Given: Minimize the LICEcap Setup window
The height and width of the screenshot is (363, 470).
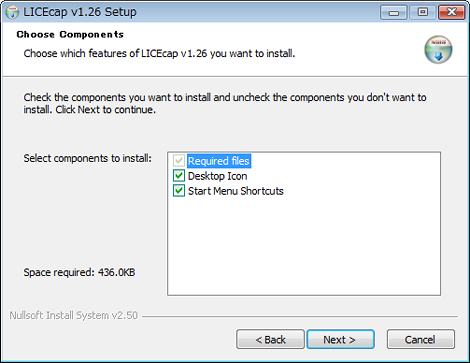Looking at the screenshot, I should pyautogui.click(x=394, y=13).
